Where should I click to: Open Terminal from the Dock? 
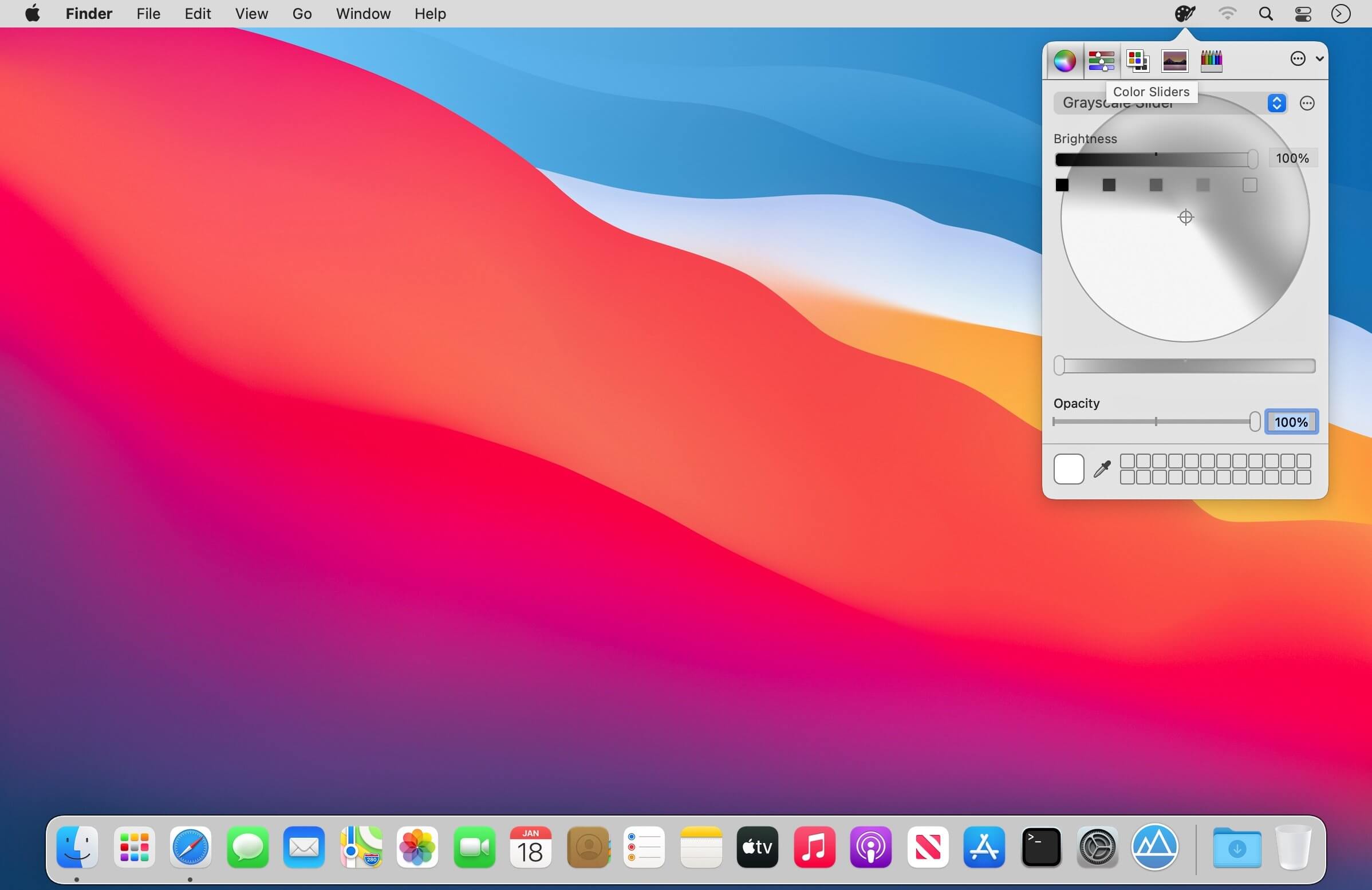coord(1040,847)
